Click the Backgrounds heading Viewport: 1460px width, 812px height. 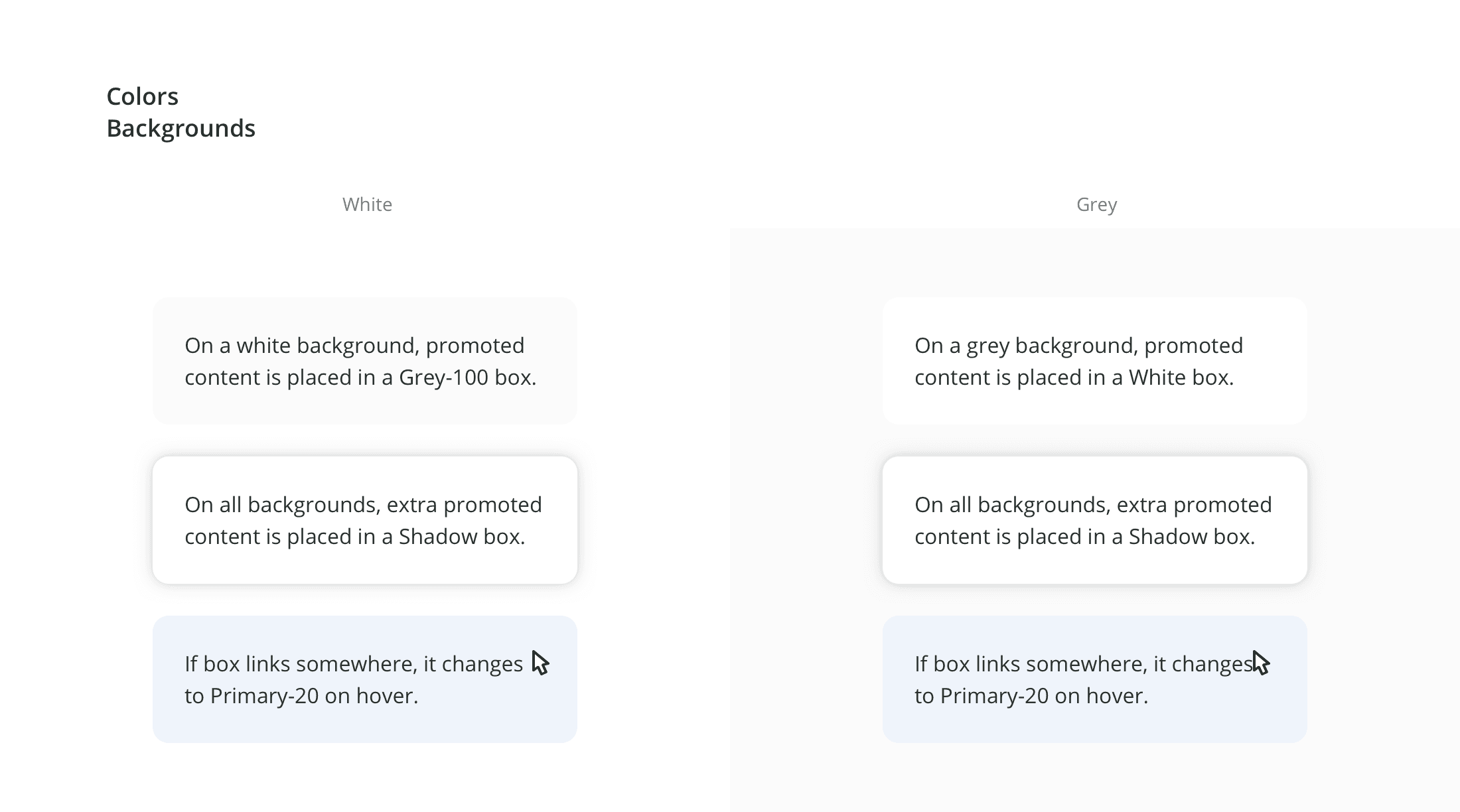pyautogui.click(x=181, y=129)
